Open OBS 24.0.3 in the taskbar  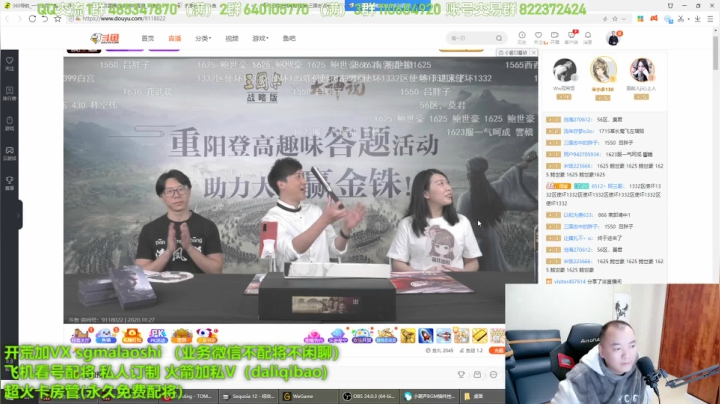[x=370, y=396]
